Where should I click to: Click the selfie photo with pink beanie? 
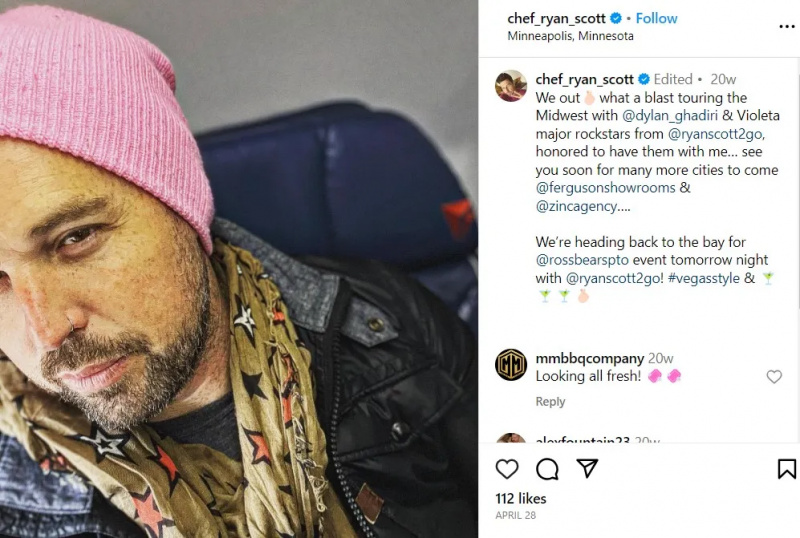239,269
